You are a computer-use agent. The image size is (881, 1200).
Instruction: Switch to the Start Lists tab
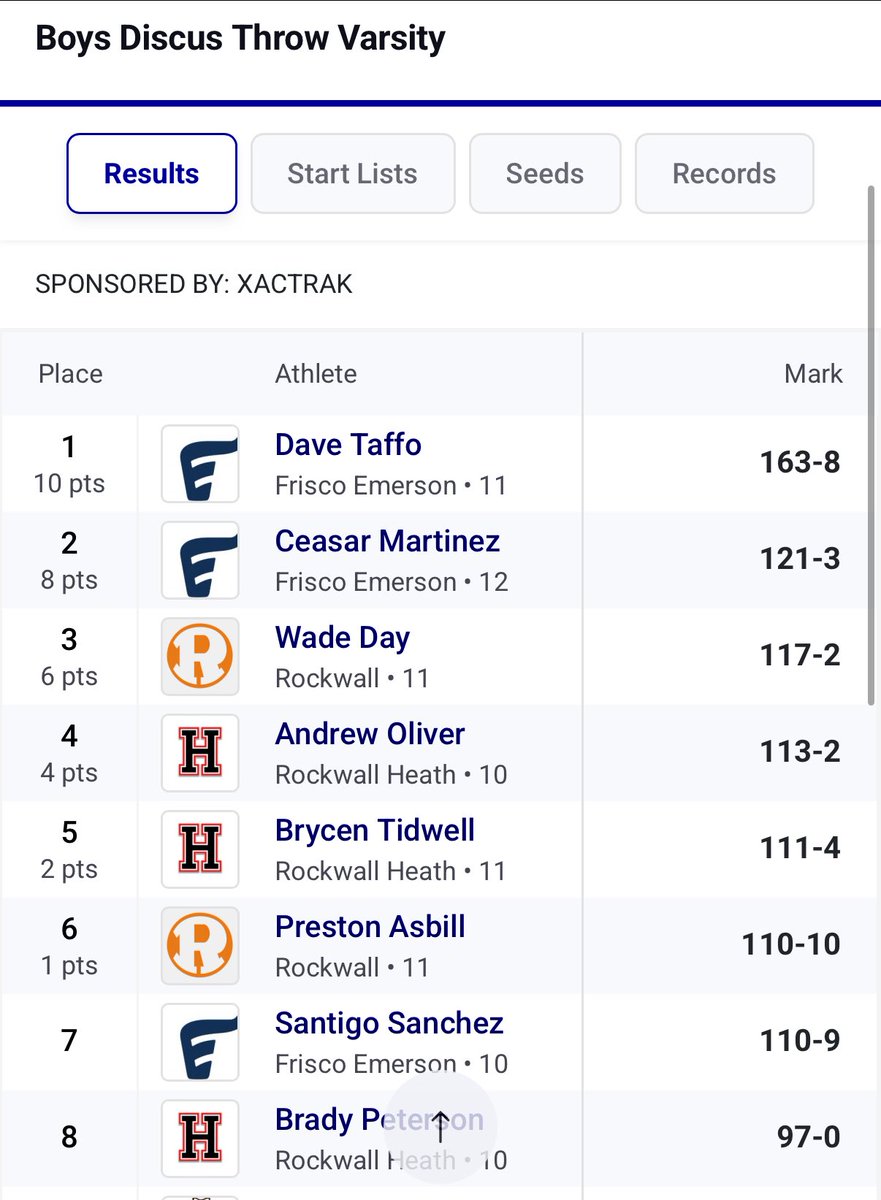[353, 174]
